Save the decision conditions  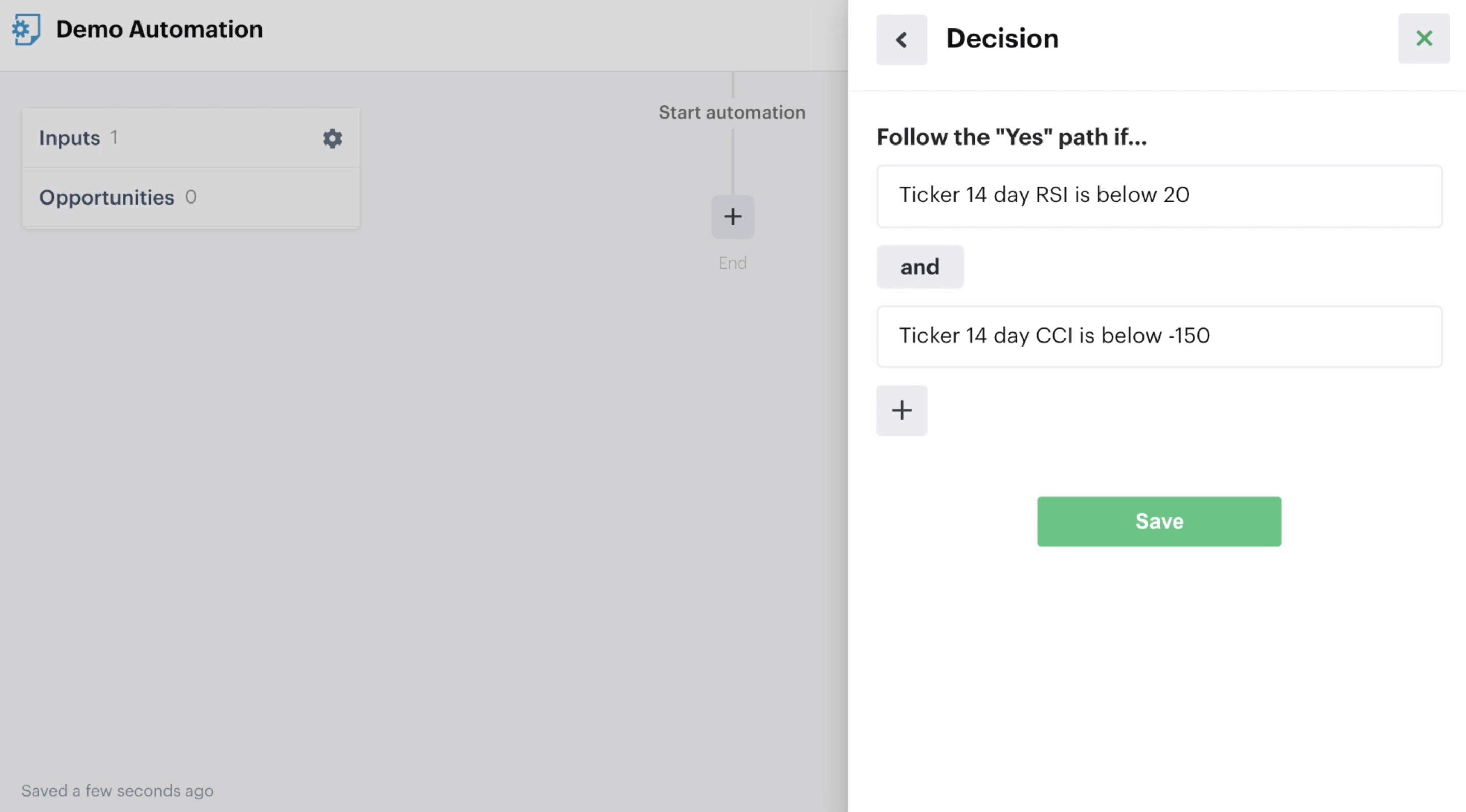click(x=1159, y=521)
